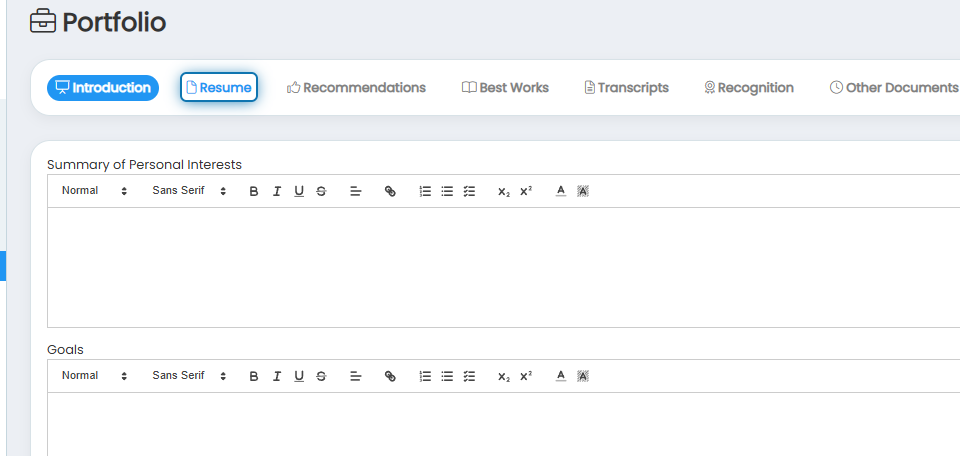Switch to the Best Works tab
The width and height of the screenshot is (960, 456).
(x=505, y=88)
